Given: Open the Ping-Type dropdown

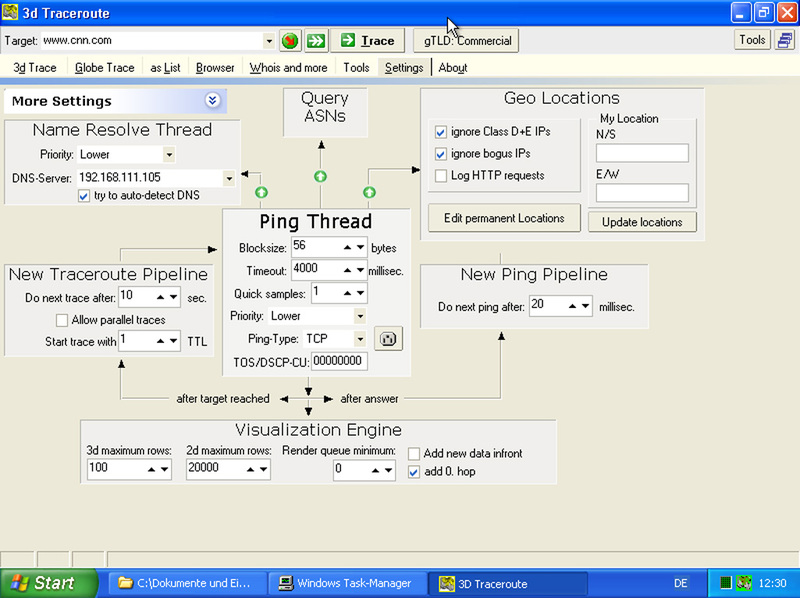Looking at the screenshot, I should tap(360, 339).
